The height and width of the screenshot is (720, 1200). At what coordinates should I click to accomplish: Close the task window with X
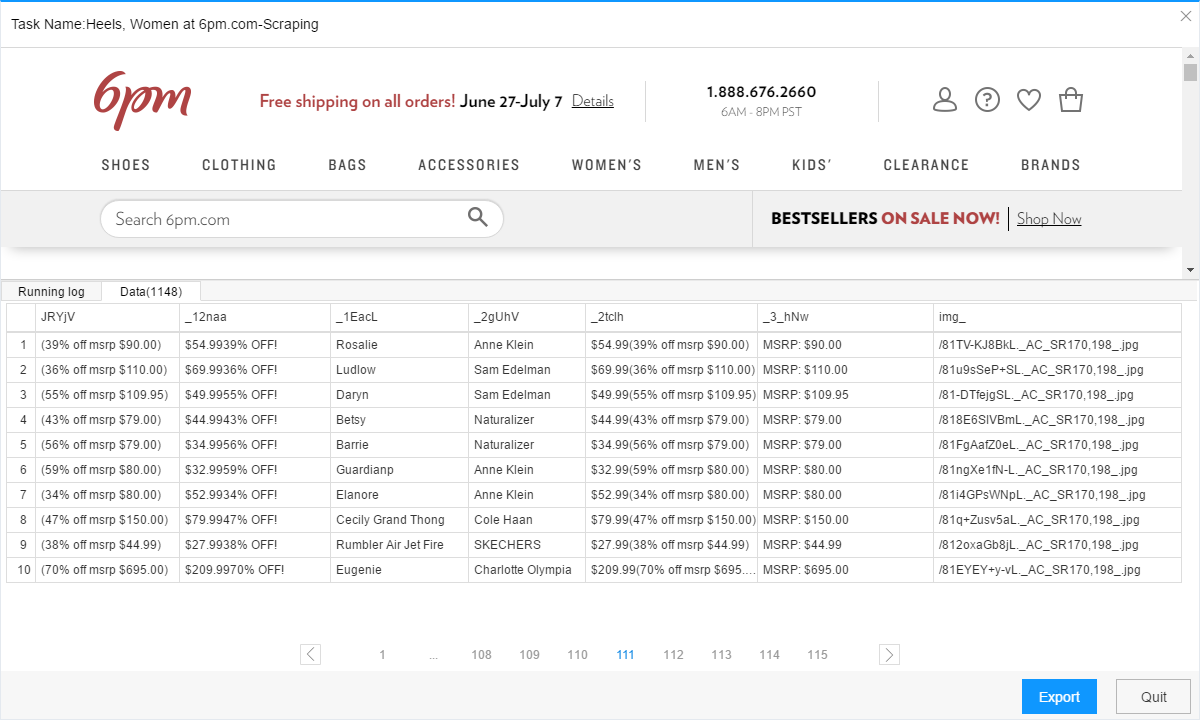click(1186, 16)
